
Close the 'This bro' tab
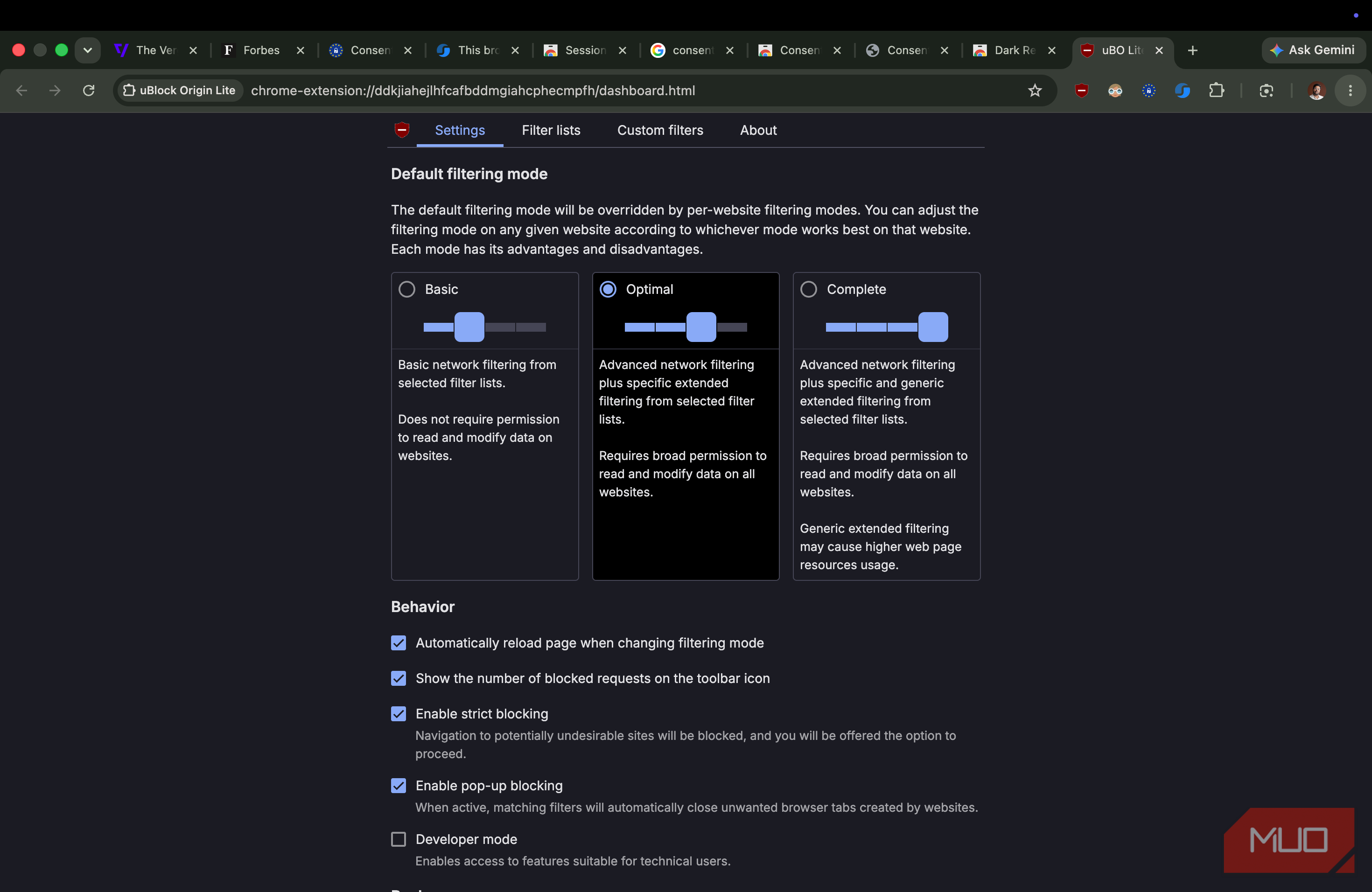click(515, 50)
